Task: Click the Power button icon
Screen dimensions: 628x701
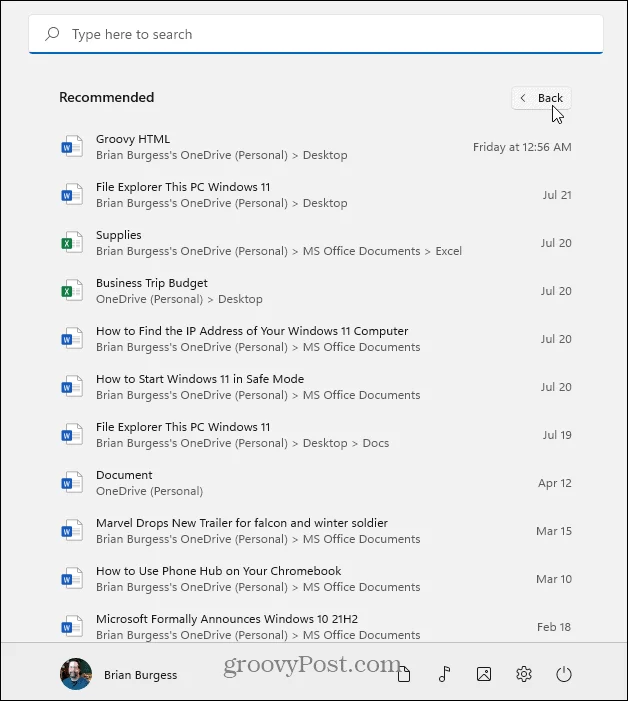Action: tap(564, 674)
